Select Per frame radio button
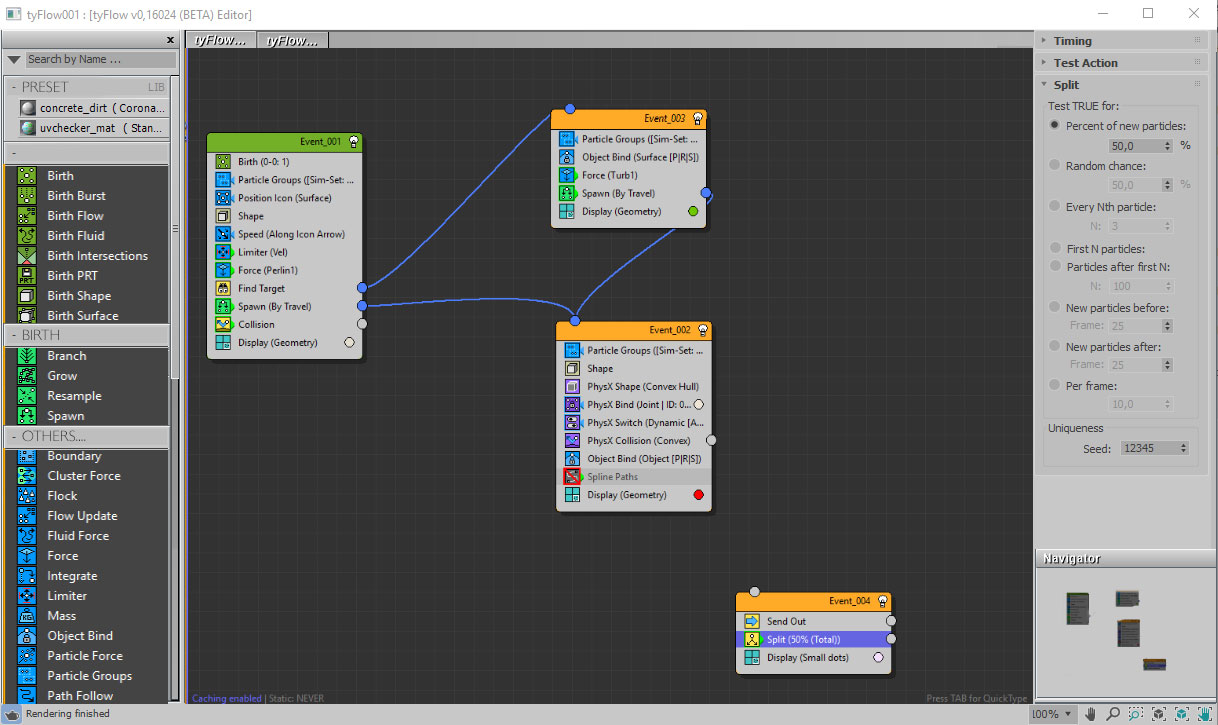Image resolution: width=1218 pixels, height=725 pixels. tap(1055, 386)
